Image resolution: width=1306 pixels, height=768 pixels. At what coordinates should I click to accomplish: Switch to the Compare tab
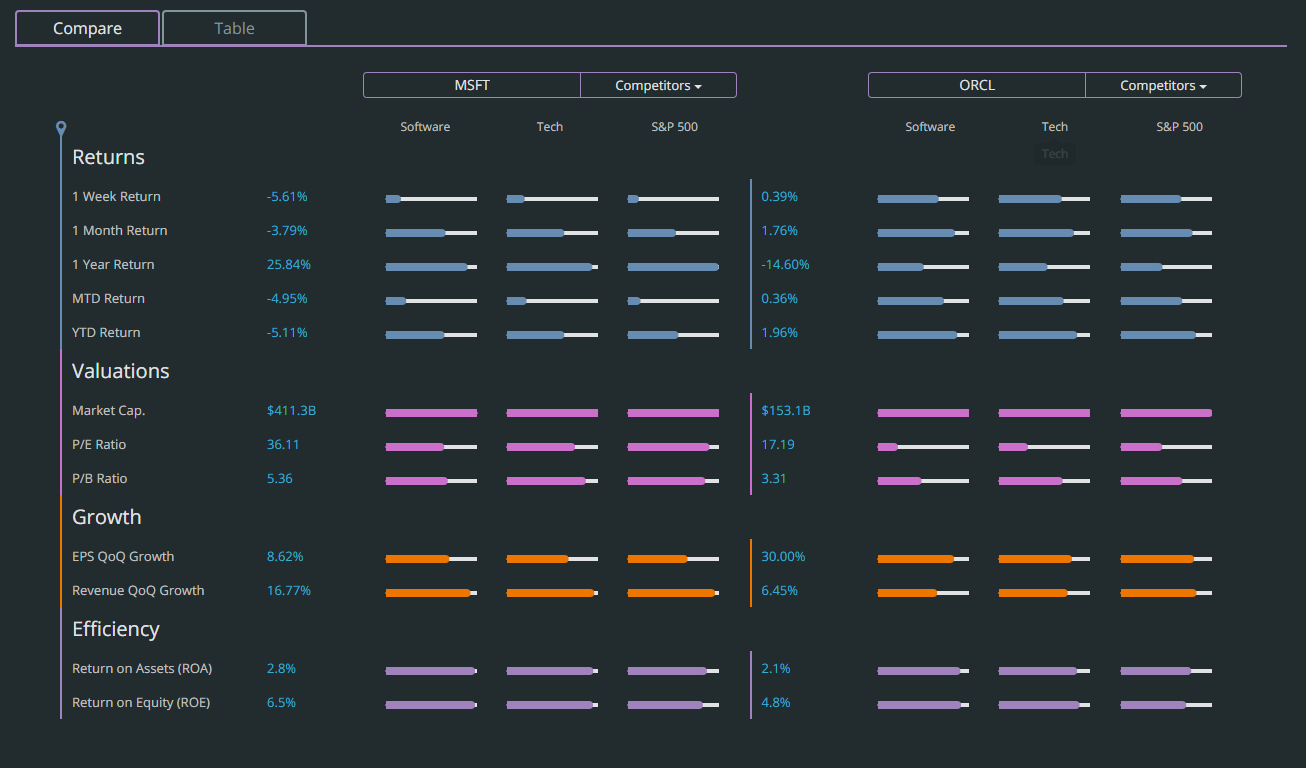[88, 28]
